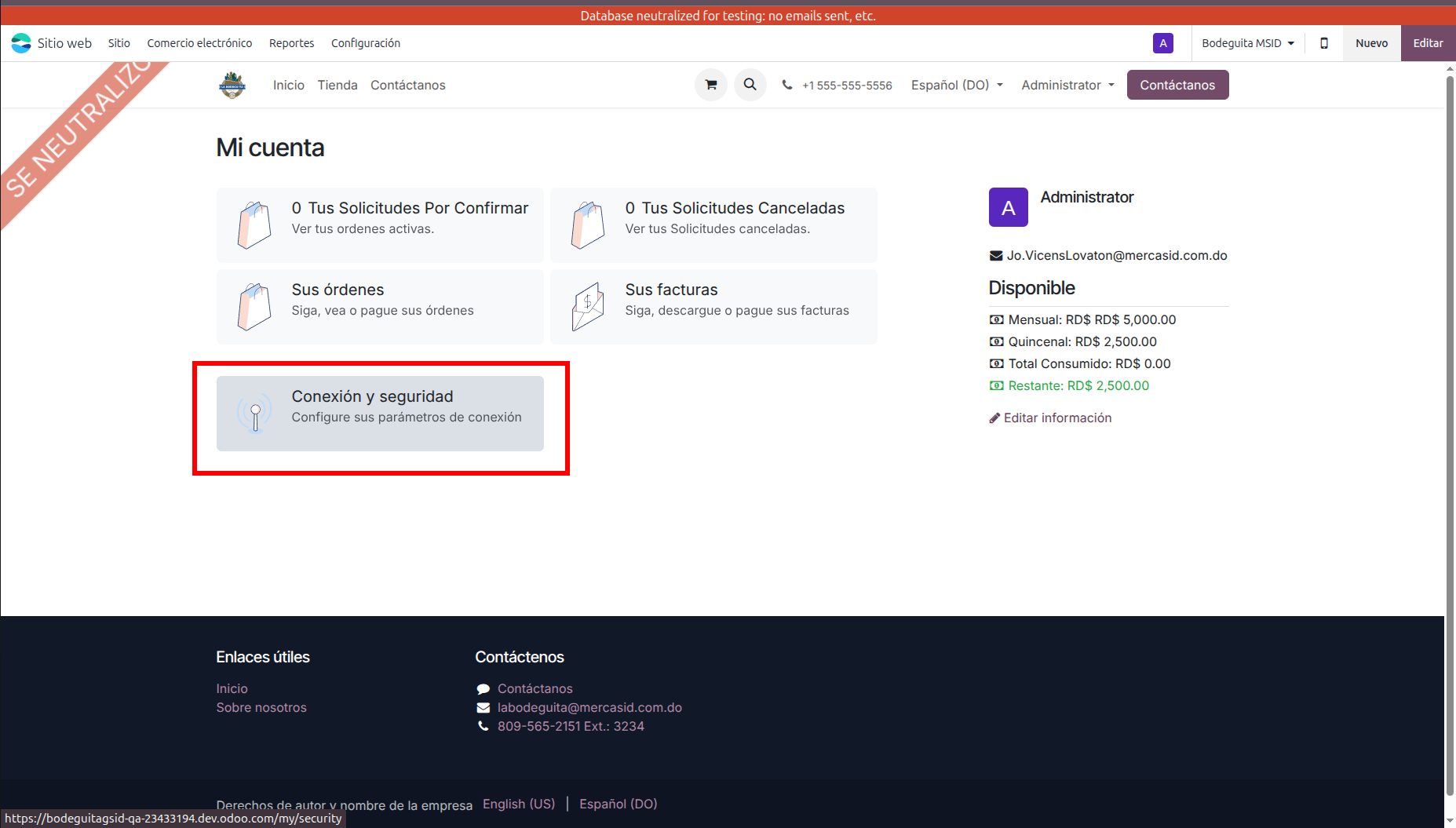Open the Comercio electrónico menu

pyautogui.click(x=199, y=43)
